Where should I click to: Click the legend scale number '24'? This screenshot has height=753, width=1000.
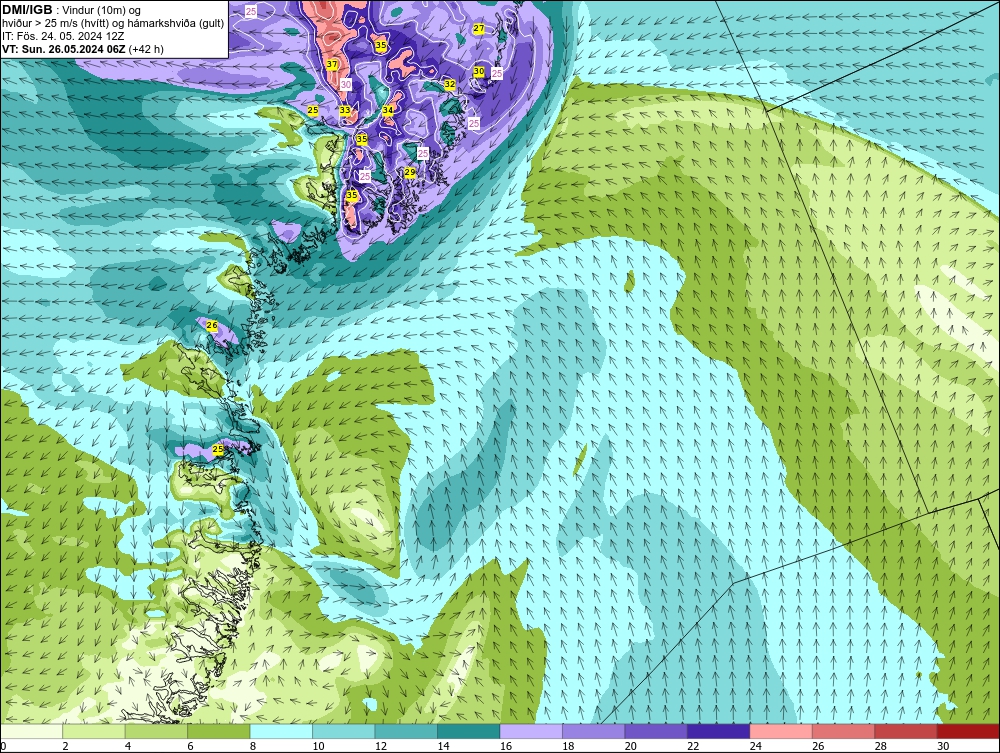coord(756,746)
